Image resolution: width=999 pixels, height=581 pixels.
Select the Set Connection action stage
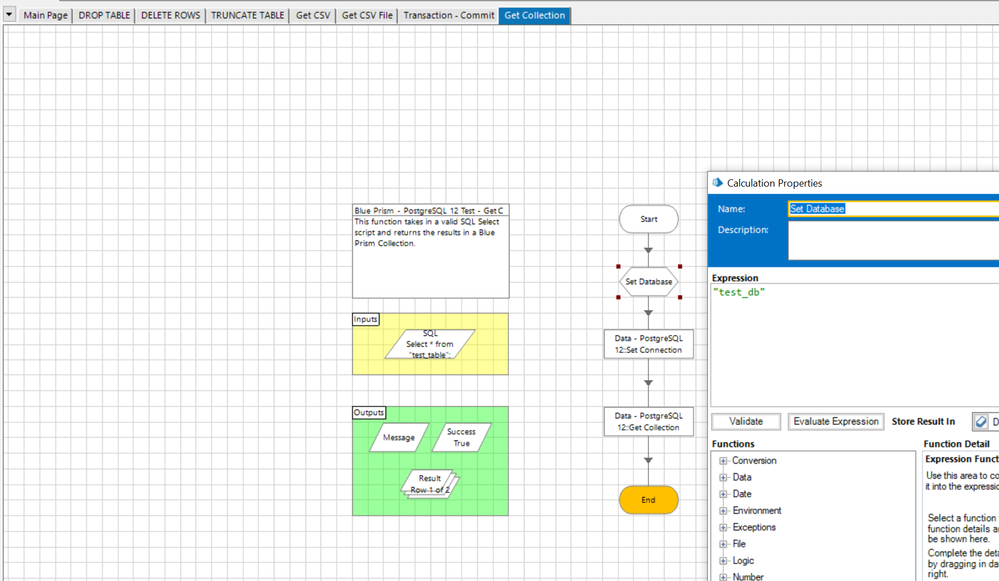pos(649,344)
